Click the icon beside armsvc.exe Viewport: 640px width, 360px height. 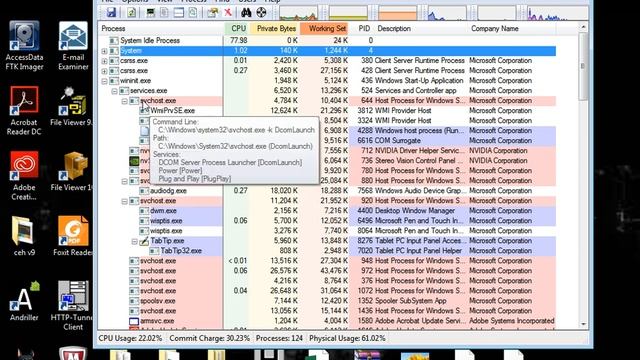pyautogui.click(x=134, y=321)
